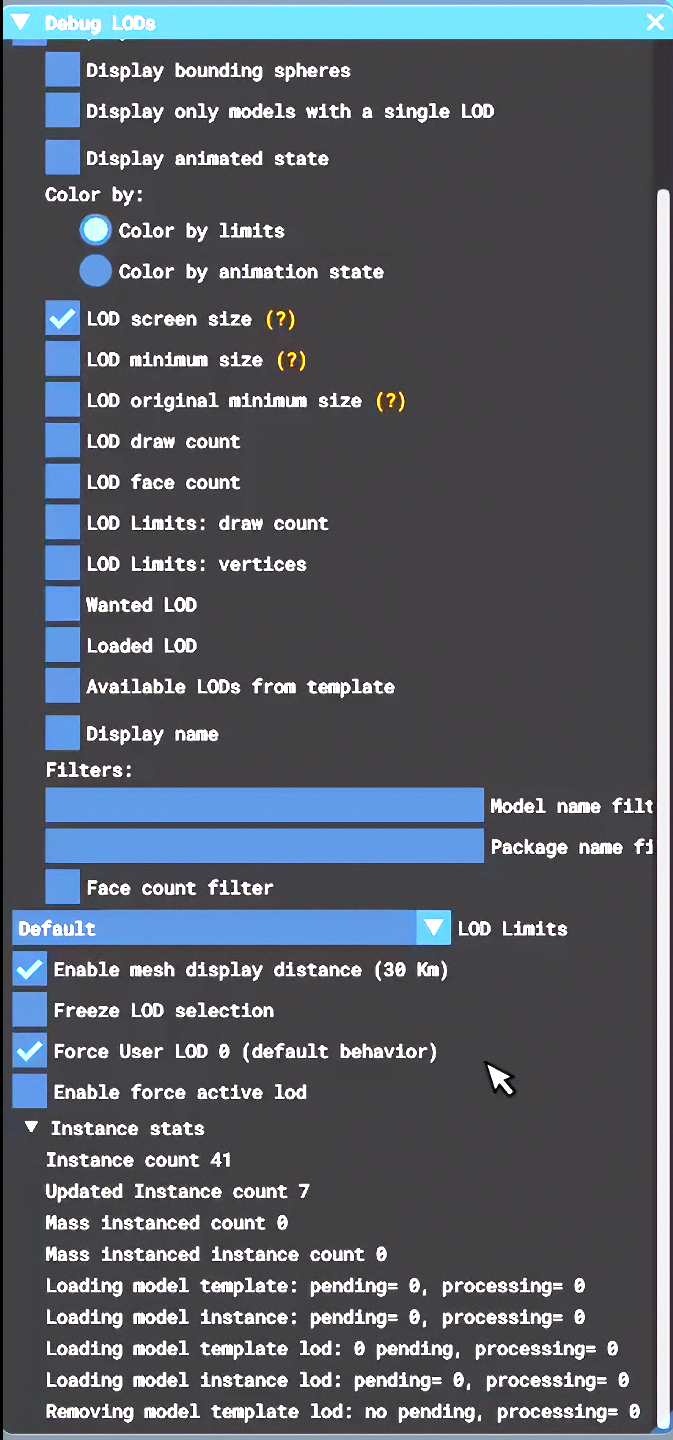The image size is (673, 1440).
Task: Uncheck the LOD screen size checkbox
Action: 62,319
